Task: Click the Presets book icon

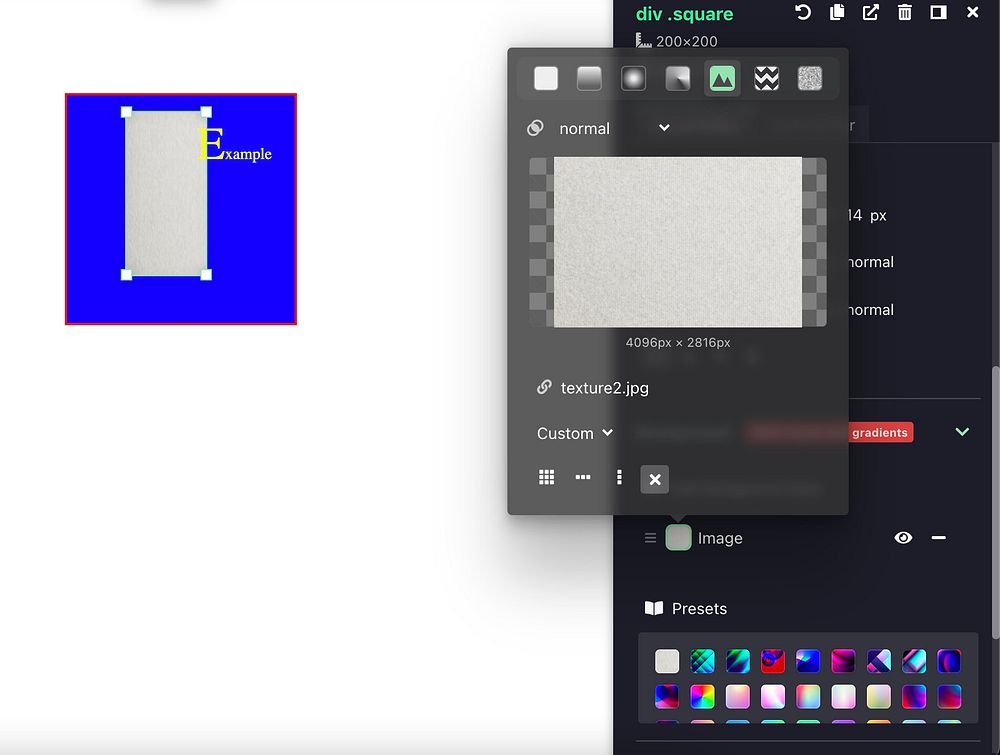Action: coord(654,608)
